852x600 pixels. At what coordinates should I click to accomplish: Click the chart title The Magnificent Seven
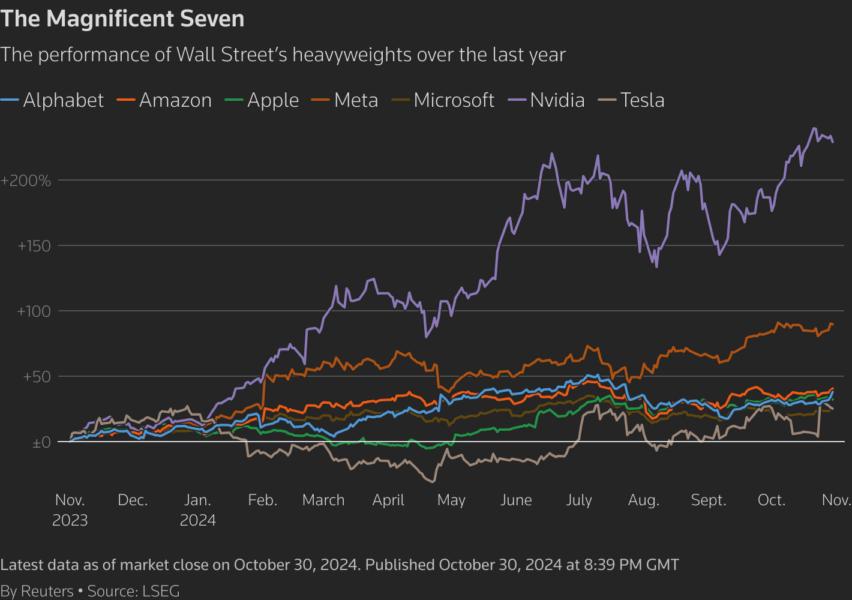(122, 19)
